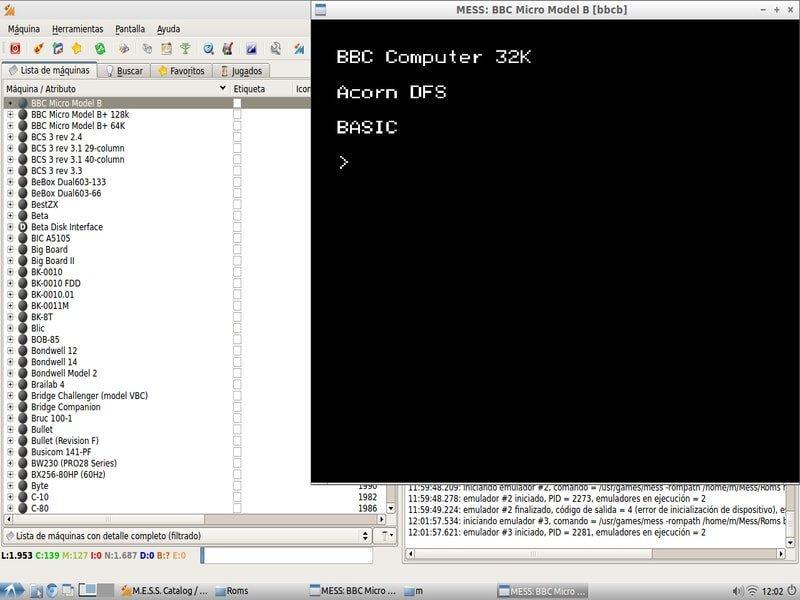Viewport: 800px width, 600px height.
Task: Tick the Etiqueta checkbox for BestZX
Action: 237,204
